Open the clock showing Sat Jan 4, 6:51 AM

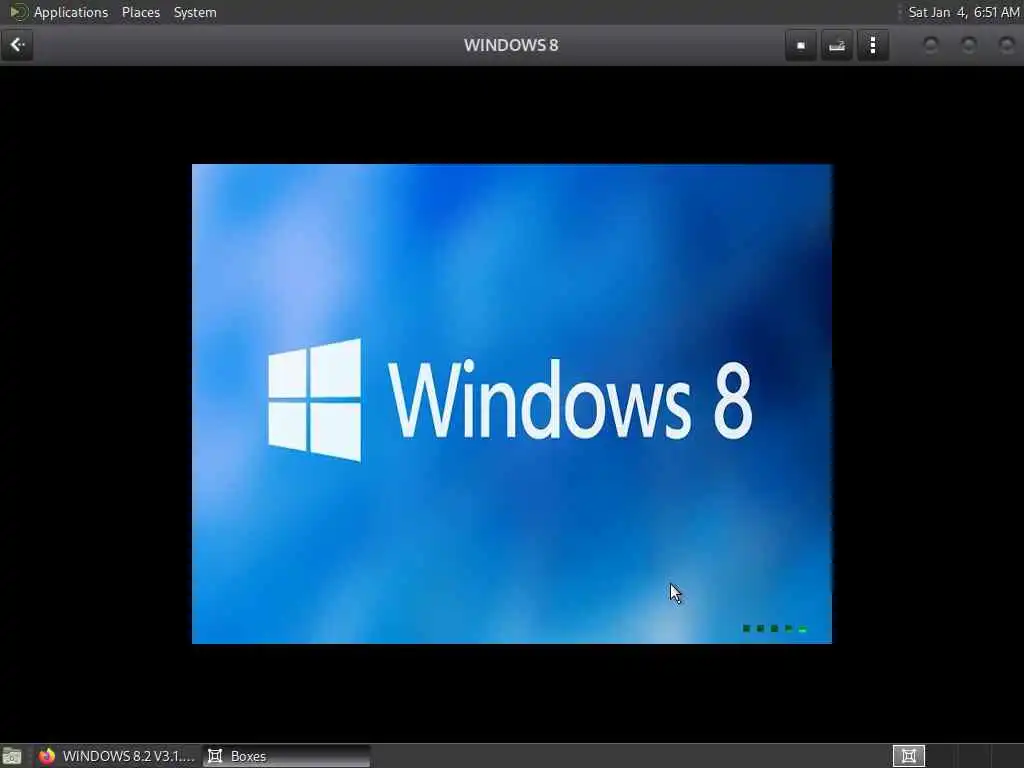(x=963, y=12)
